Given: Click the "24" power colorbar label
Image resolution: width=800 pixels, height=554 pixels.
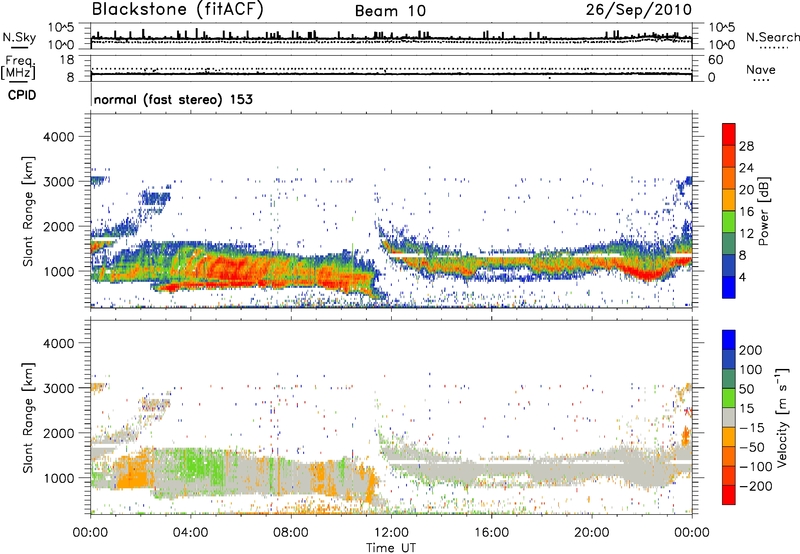Looking at the screenshot, I should pos(746,168).
